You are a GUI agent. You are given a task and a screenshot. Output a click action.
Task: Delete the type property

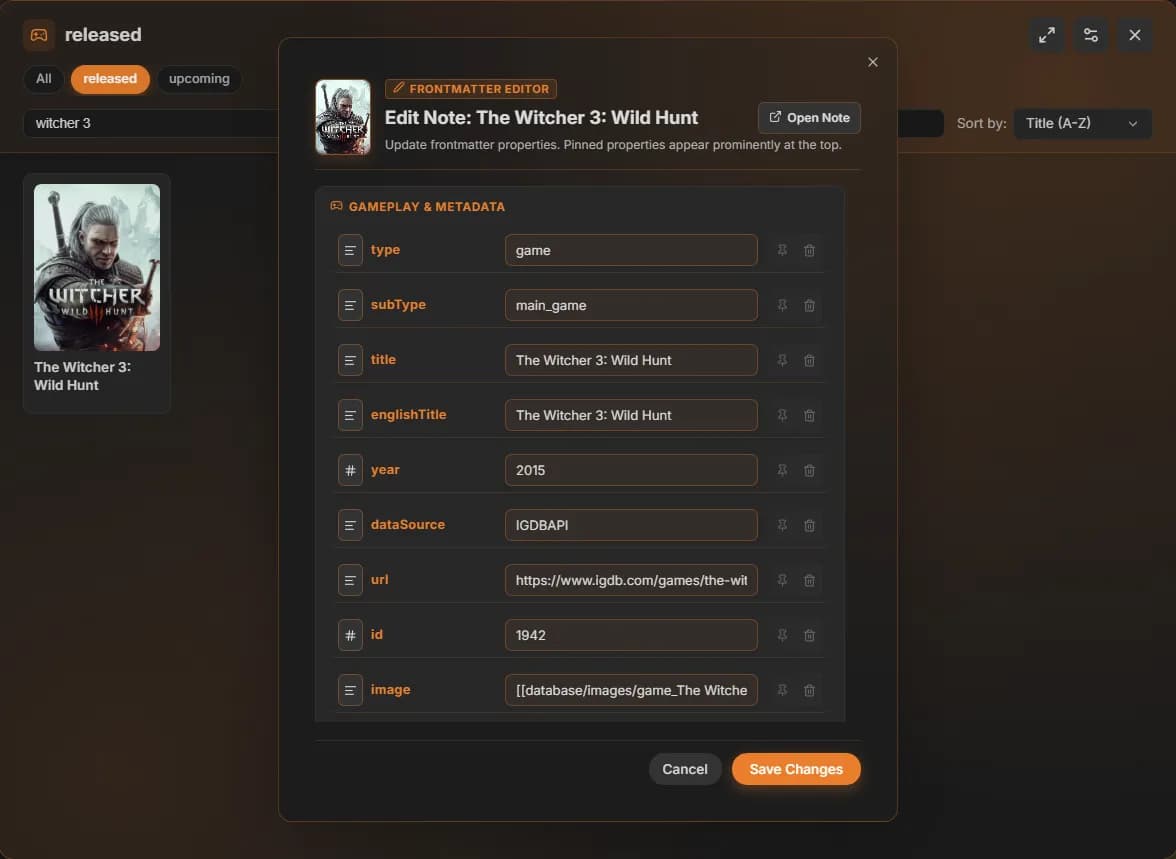click(809, 250)
